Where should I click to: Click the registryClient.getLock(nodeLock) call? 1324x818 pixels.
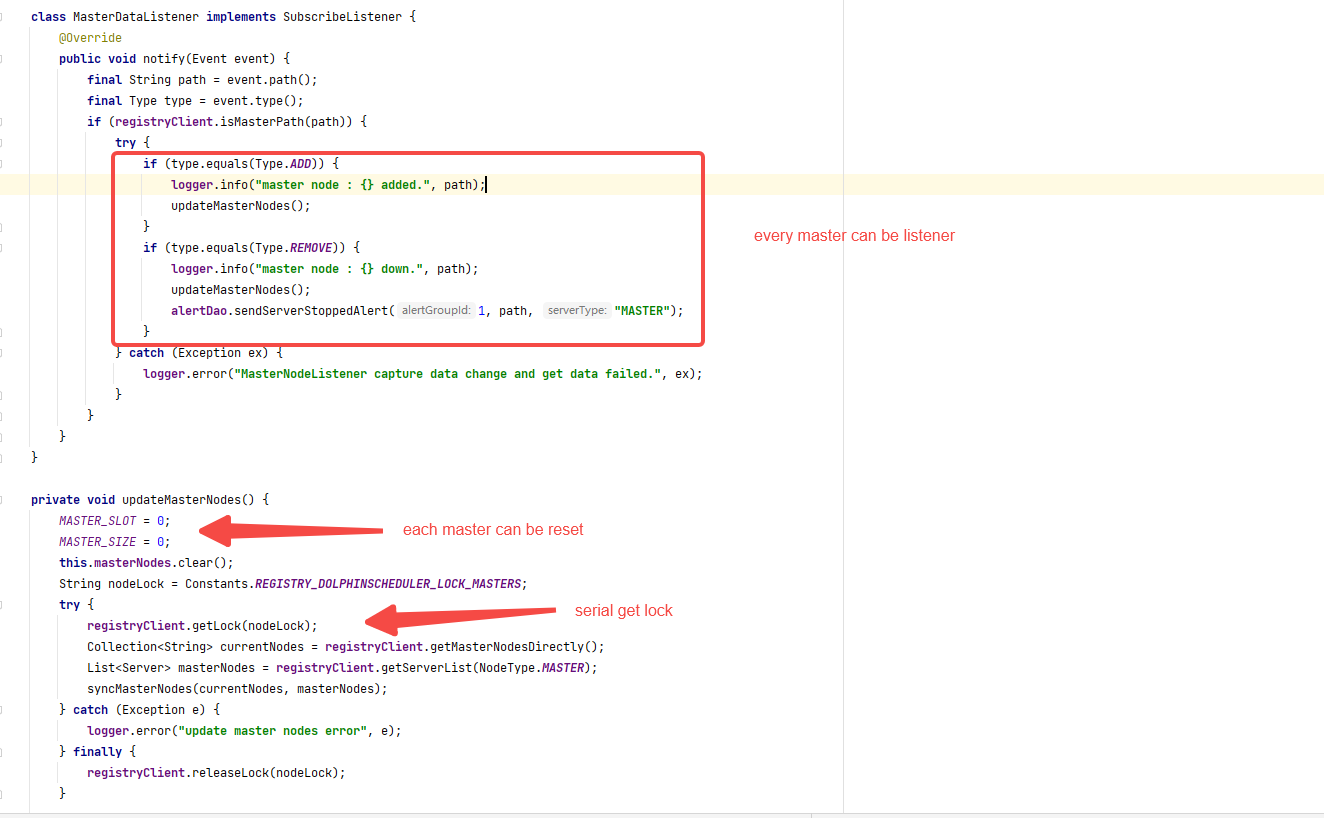pos(202,626)
